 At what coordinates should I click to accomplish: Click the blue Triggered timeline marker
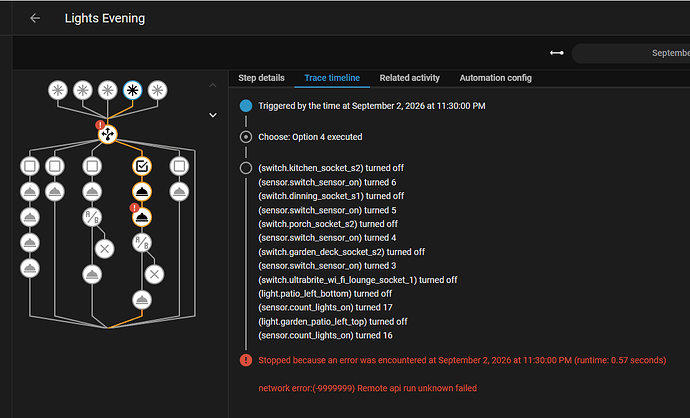(246, 106)
